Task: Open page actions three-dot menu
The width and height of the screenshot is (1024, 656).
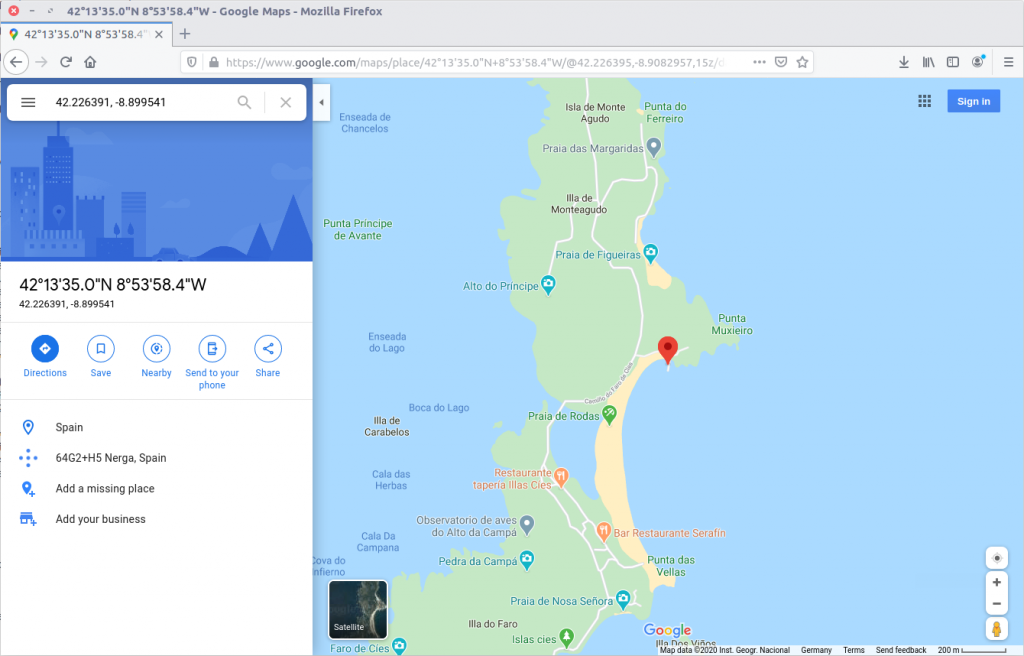Action: (759, 62)
